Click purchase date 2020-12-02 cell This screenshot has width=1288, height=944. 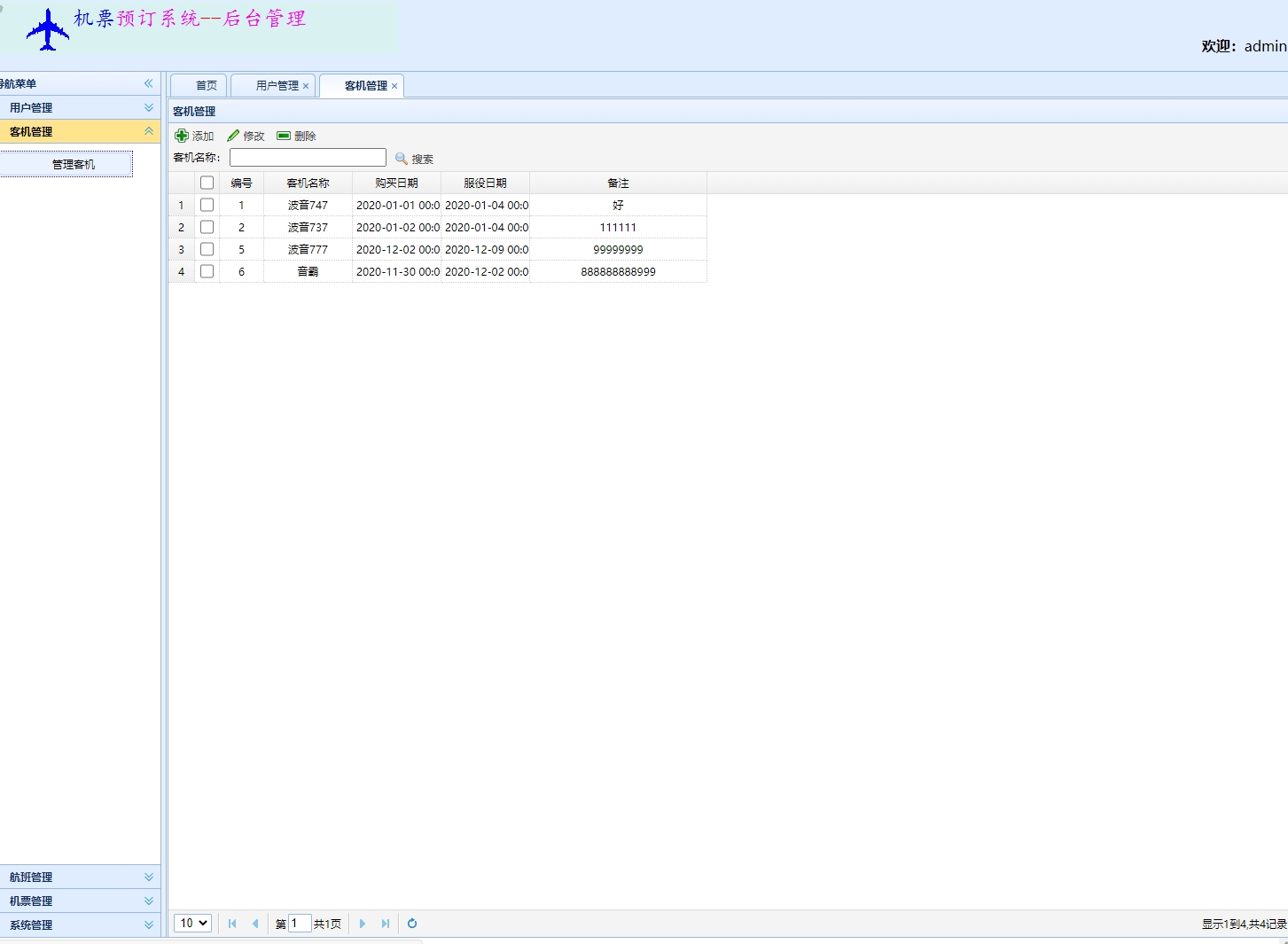(x=396, y=249)
